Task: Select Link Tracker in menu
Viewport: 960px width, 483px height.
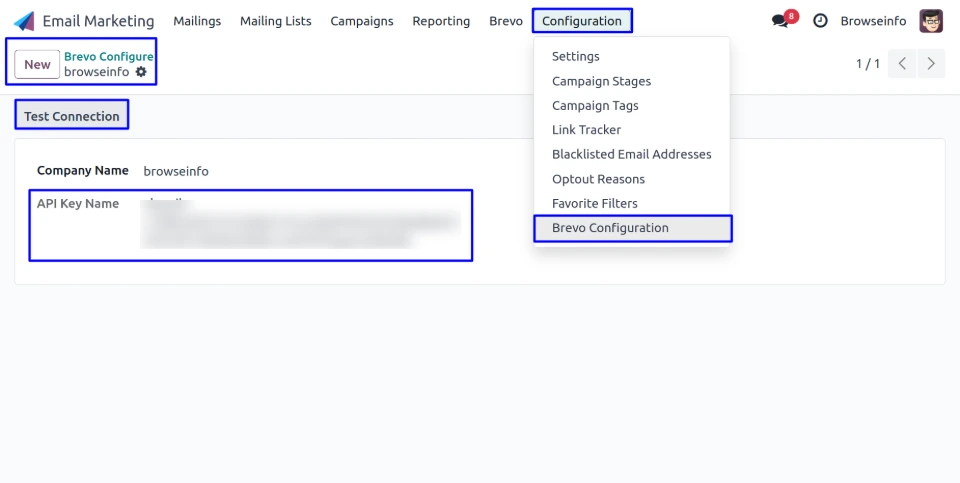Action: click(x=586, y=130)
